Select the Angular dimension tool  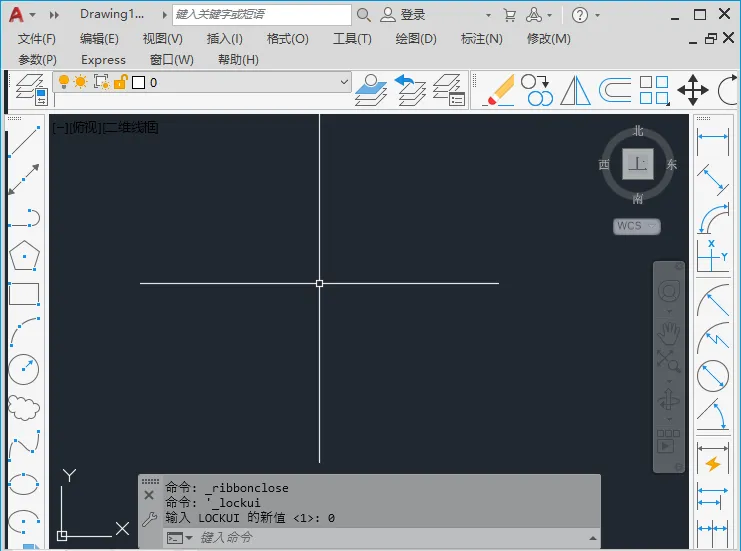pos(713,414)
